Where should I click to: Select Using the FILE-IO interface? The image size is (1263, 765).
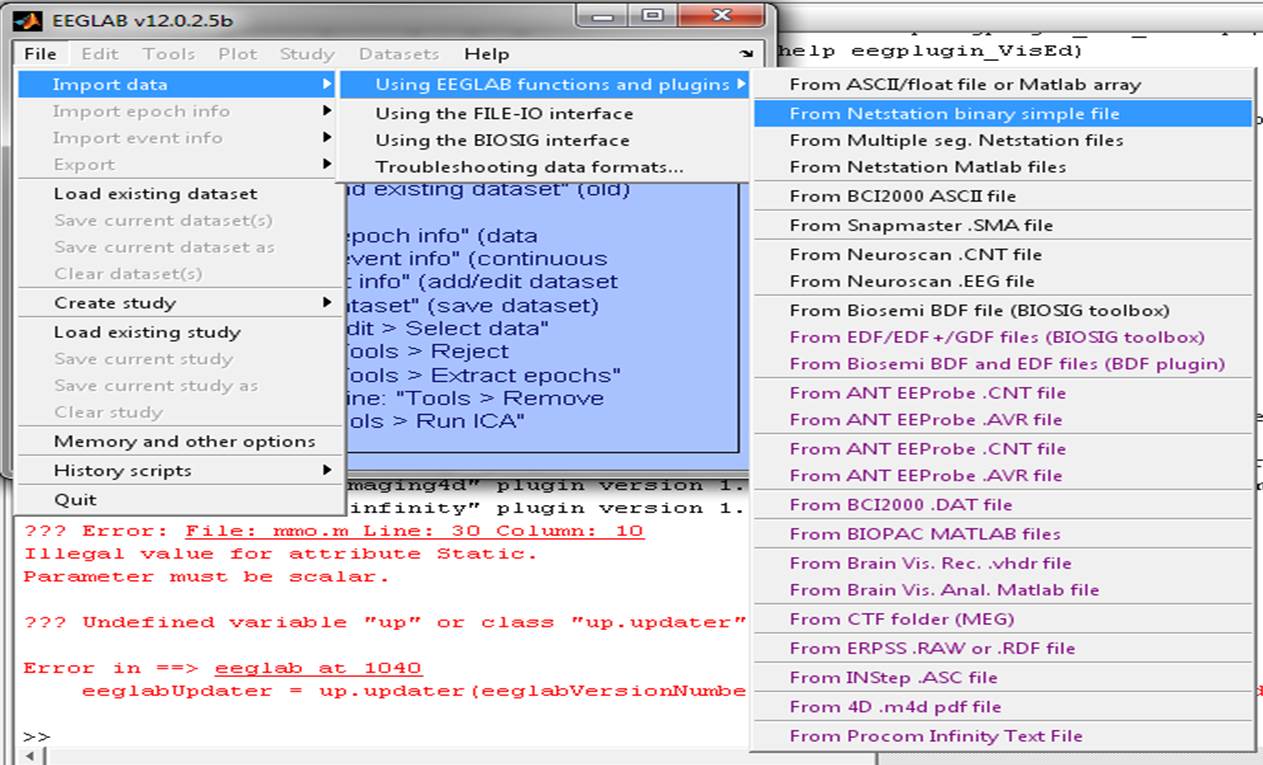[546, 114]
